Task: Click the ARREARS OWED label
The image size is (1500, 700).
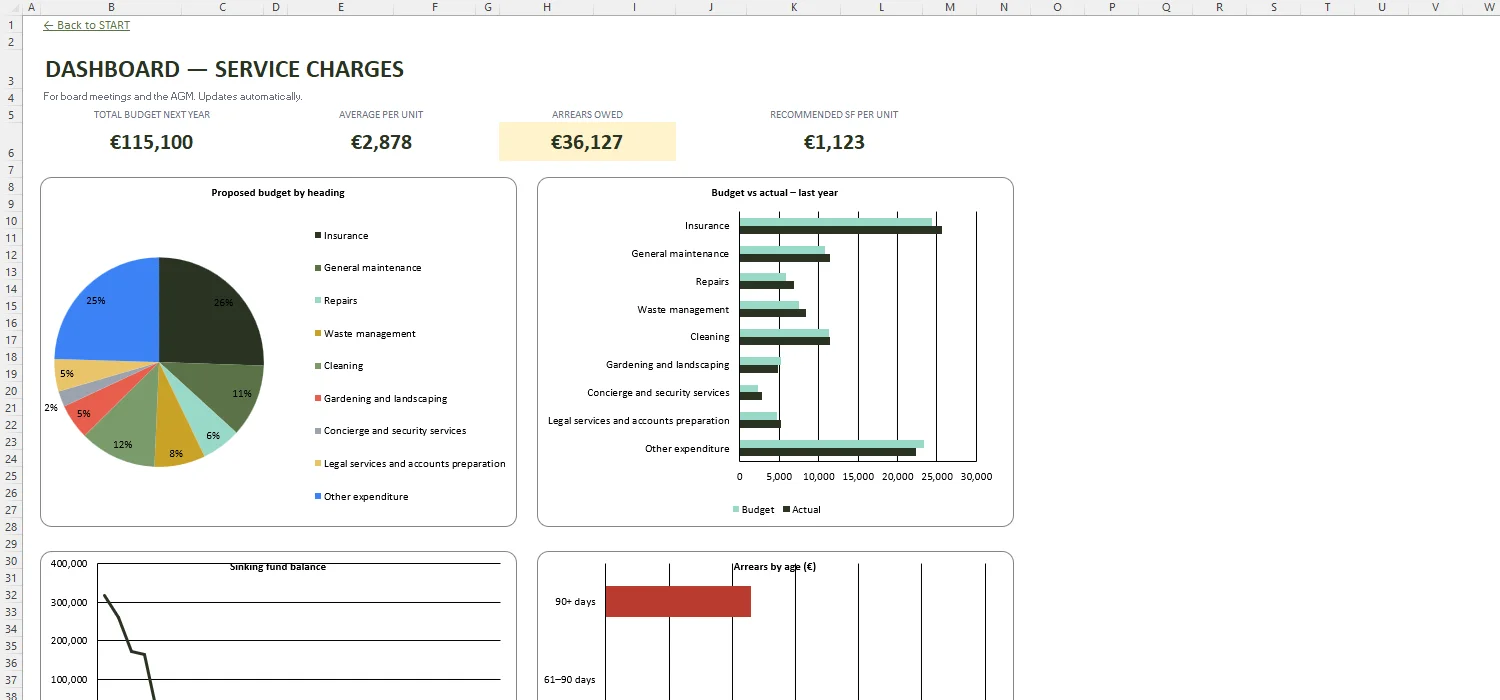Action: [587, 115]
